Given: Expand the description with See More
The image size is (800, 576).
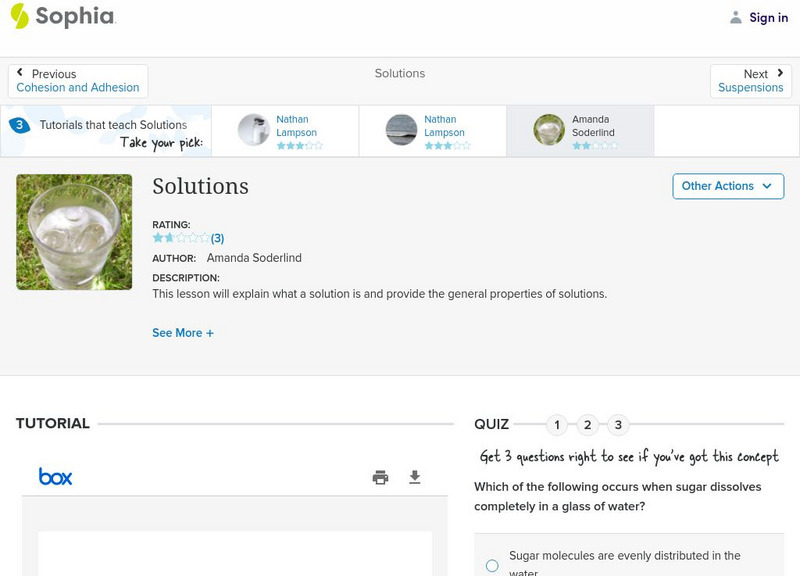Looking at the screenshot, I should (x=183, y=332).
